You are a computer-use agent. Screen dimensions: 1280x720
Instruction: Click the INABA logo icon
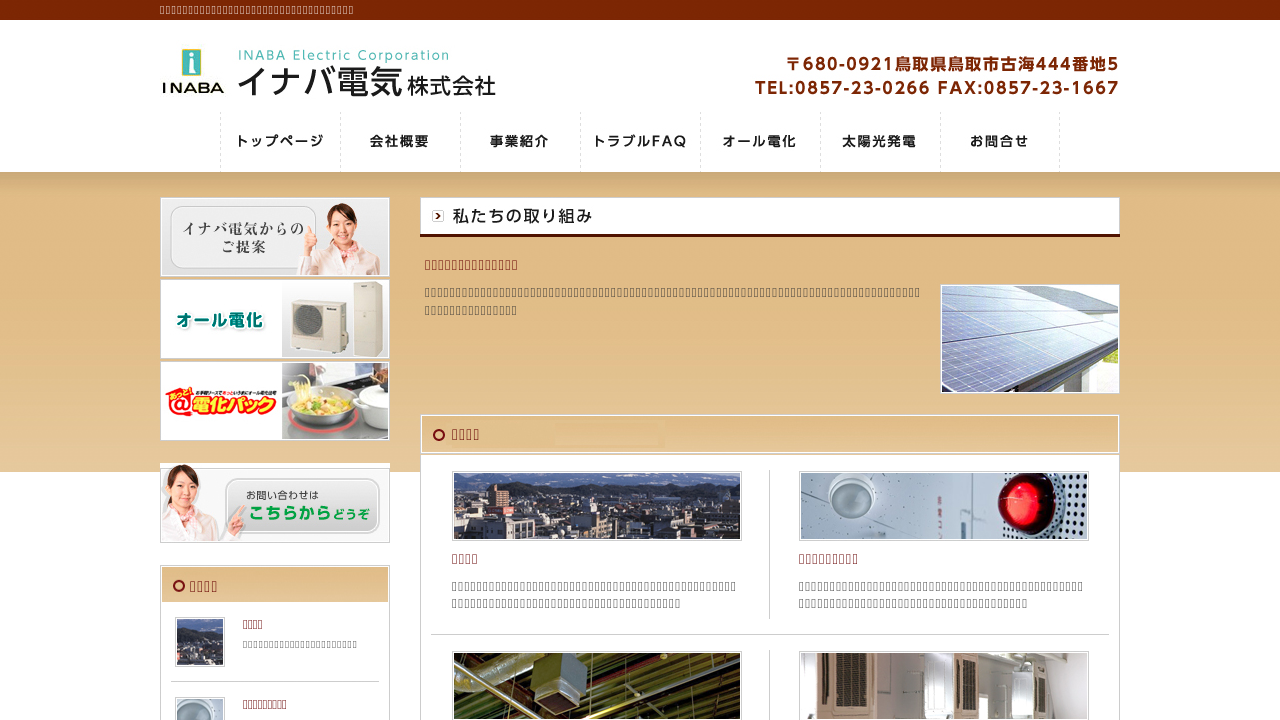[x=193, y=71]
